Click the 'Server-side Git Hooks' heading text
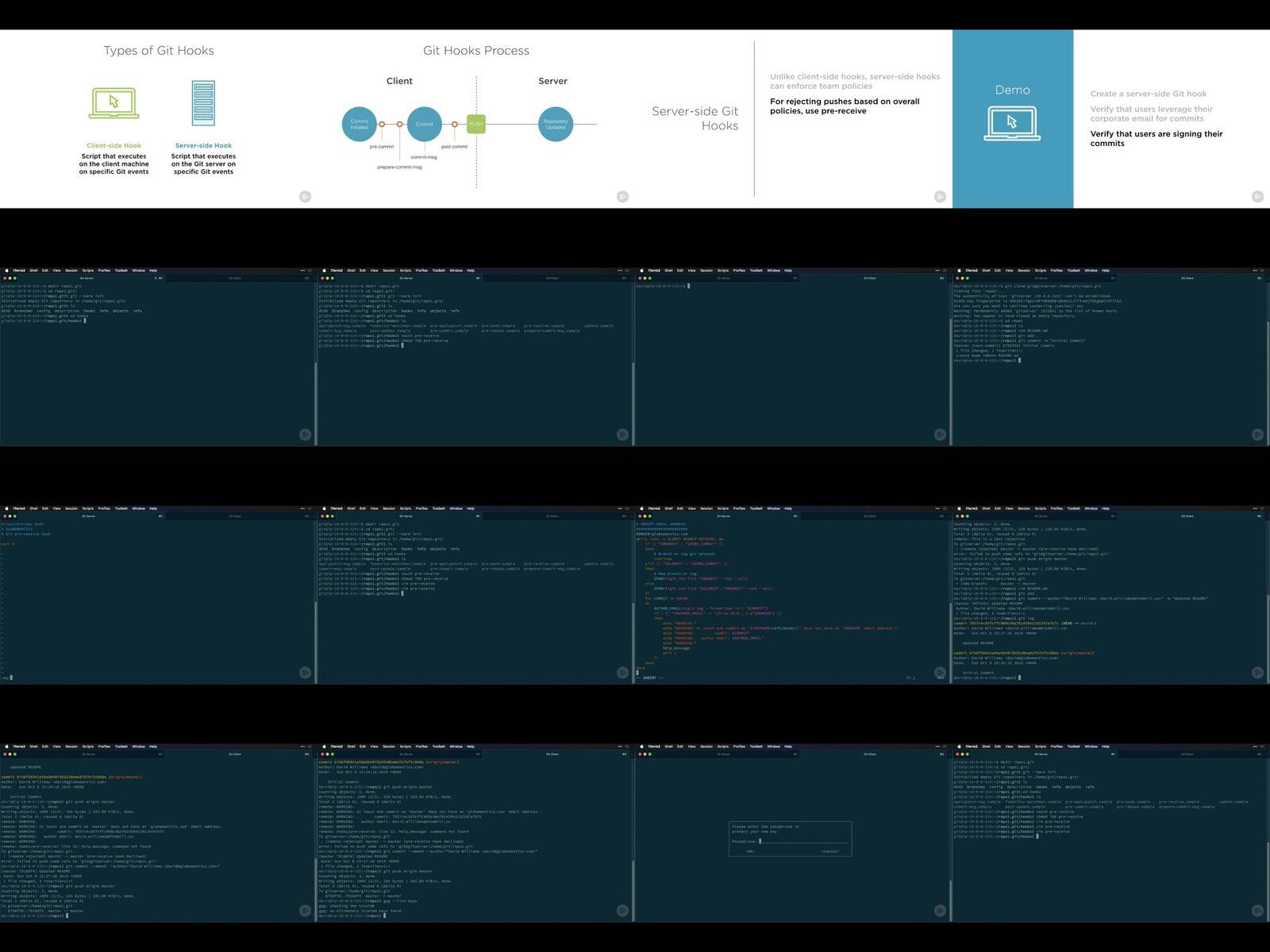The height and width of the screenshot is (952, 1270). [x=695, y=118]
